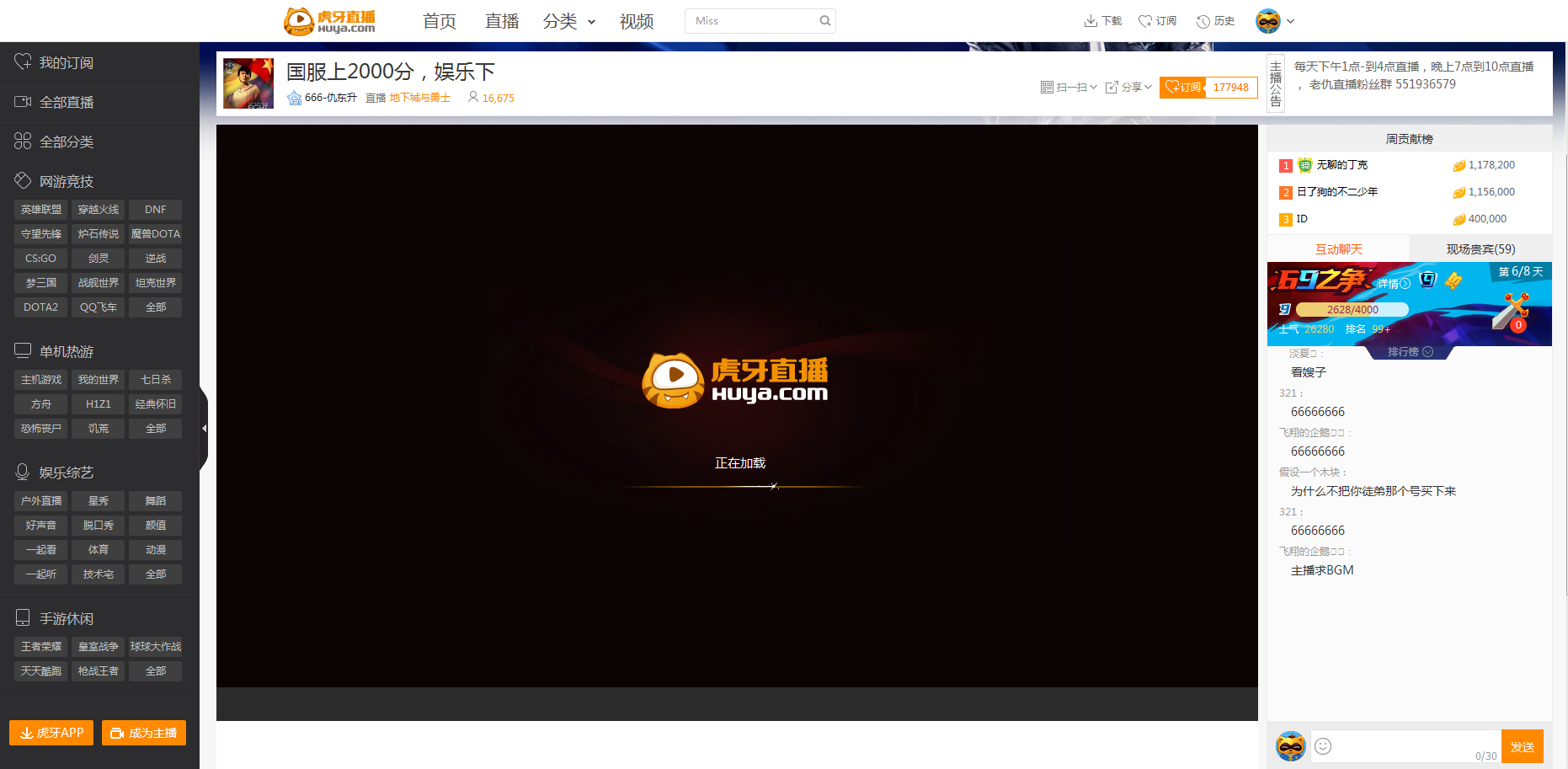Open the CS:GO category
The width and height of the screenshot is (1568, 769).
point(41,258)
